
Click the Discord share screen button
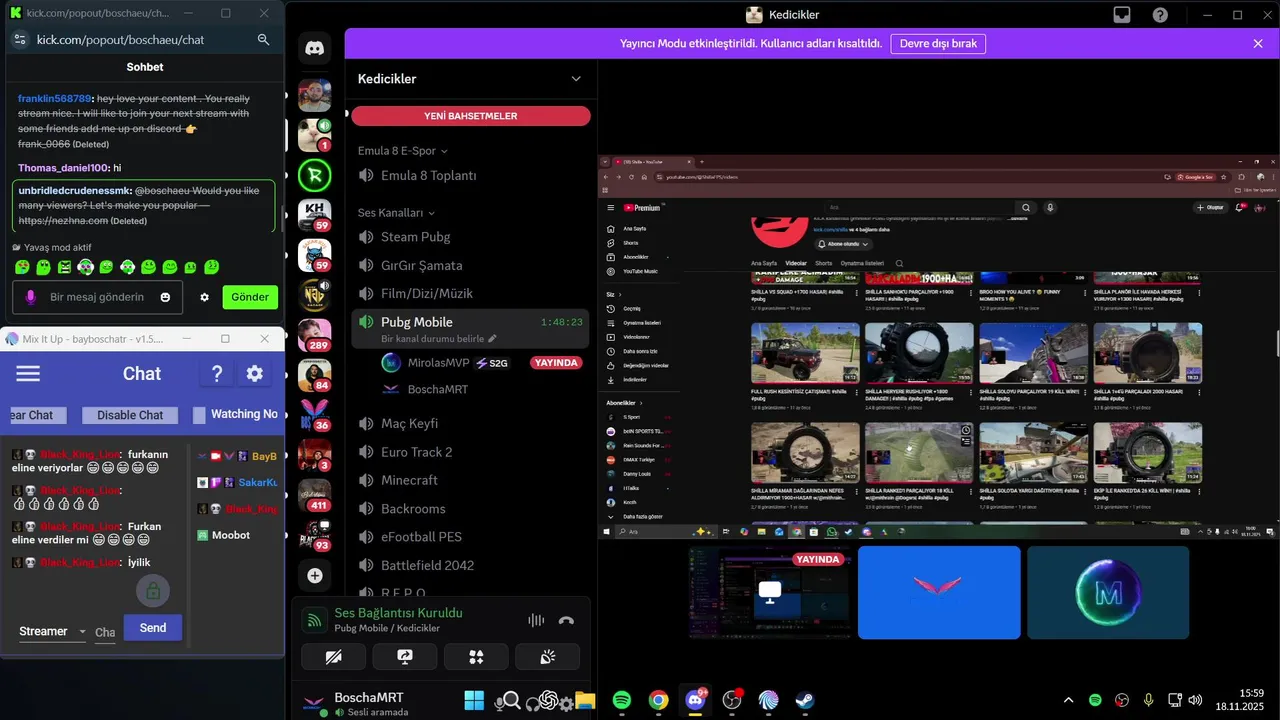click(x=405, y=656)
